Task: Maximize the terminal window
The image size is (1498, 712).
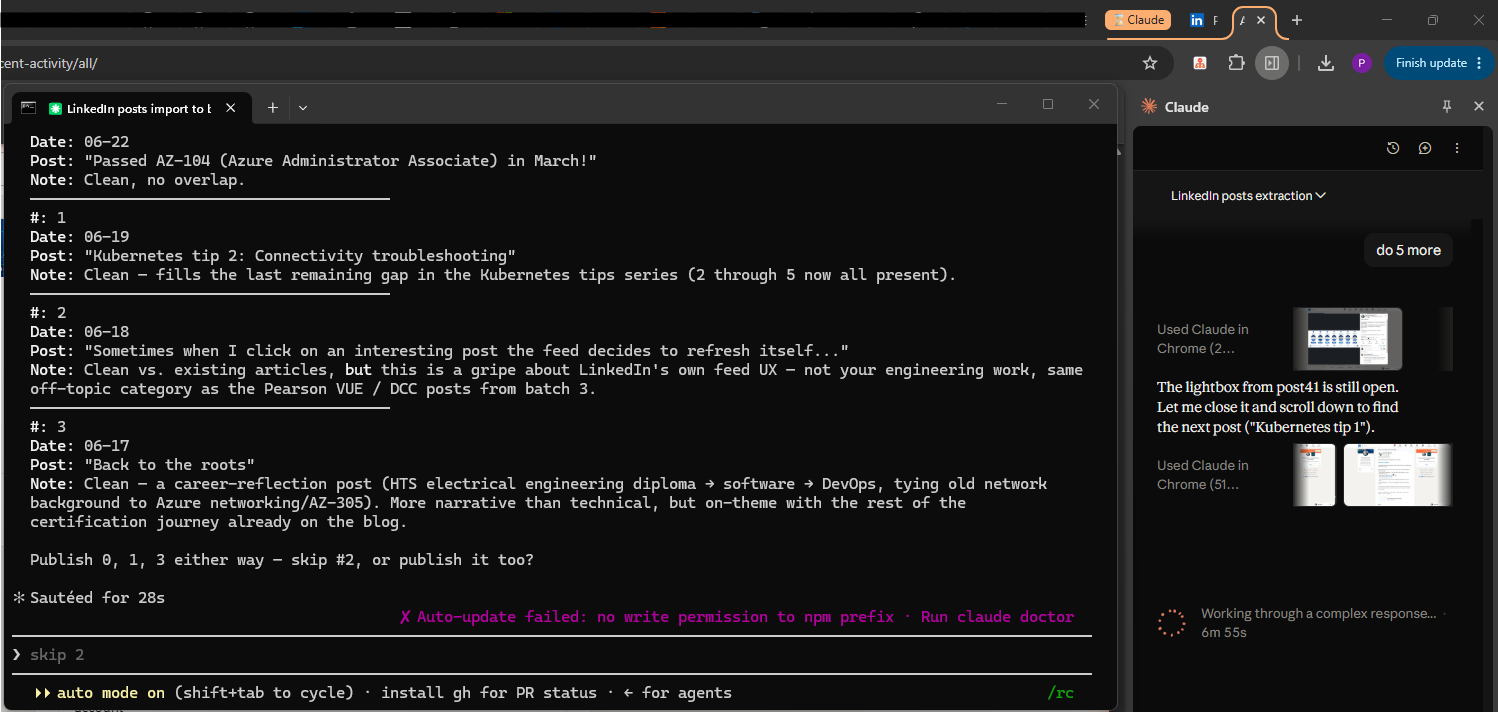Action: 1048,104
